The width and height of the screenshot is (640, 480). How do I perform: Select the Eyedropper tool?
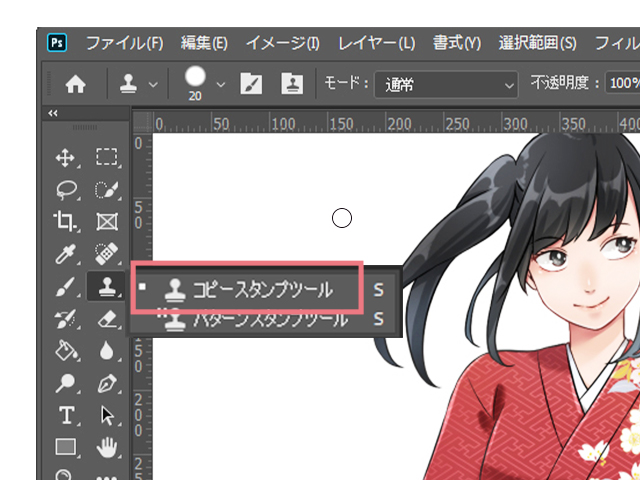tap(65, 254)
